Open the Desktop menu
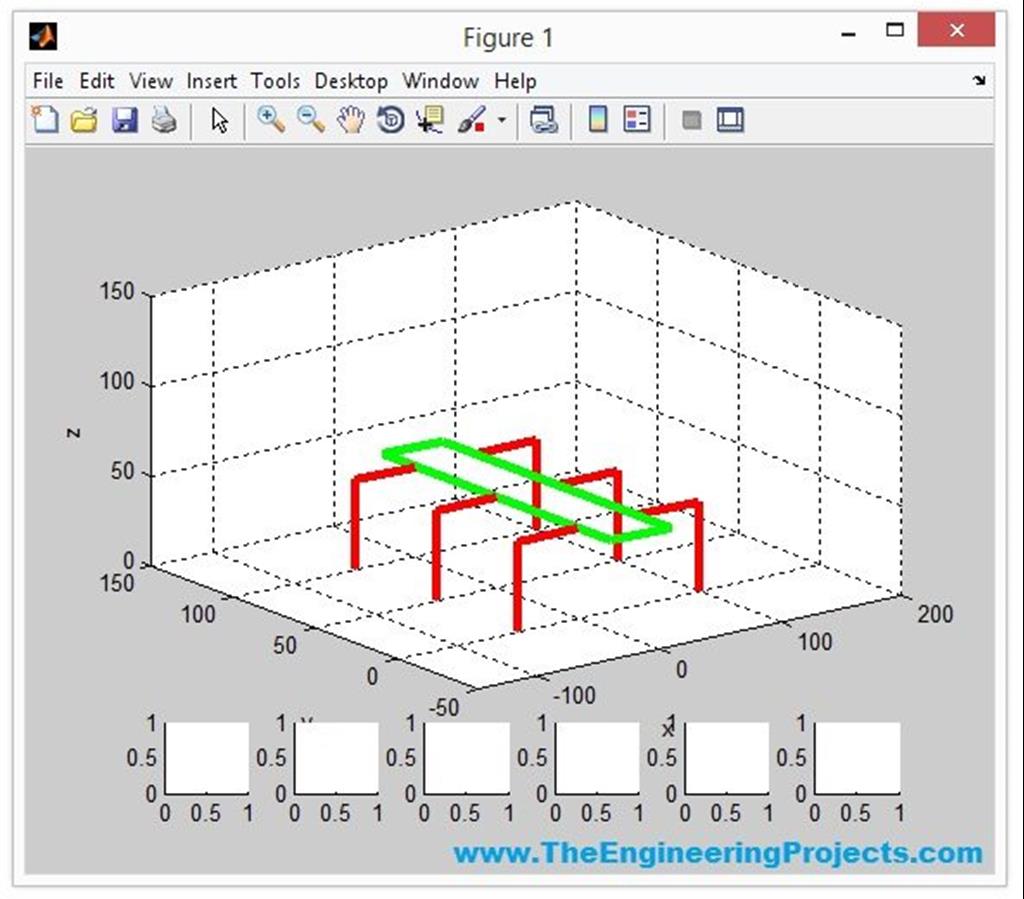 [350, 81]
